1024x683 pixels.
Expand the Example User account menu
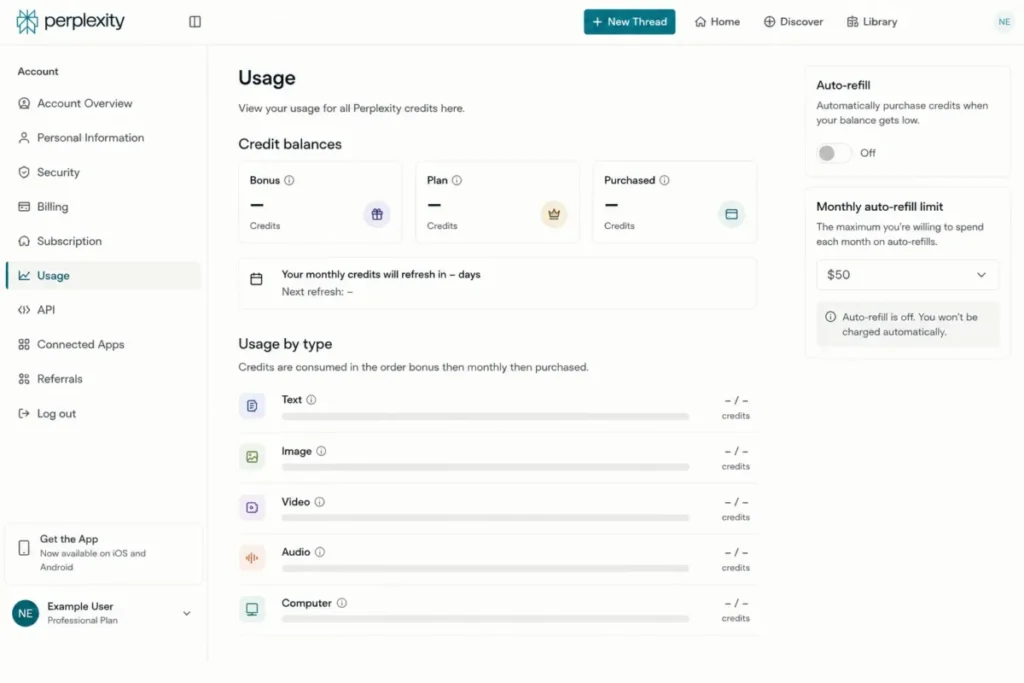tap(187, 614)
